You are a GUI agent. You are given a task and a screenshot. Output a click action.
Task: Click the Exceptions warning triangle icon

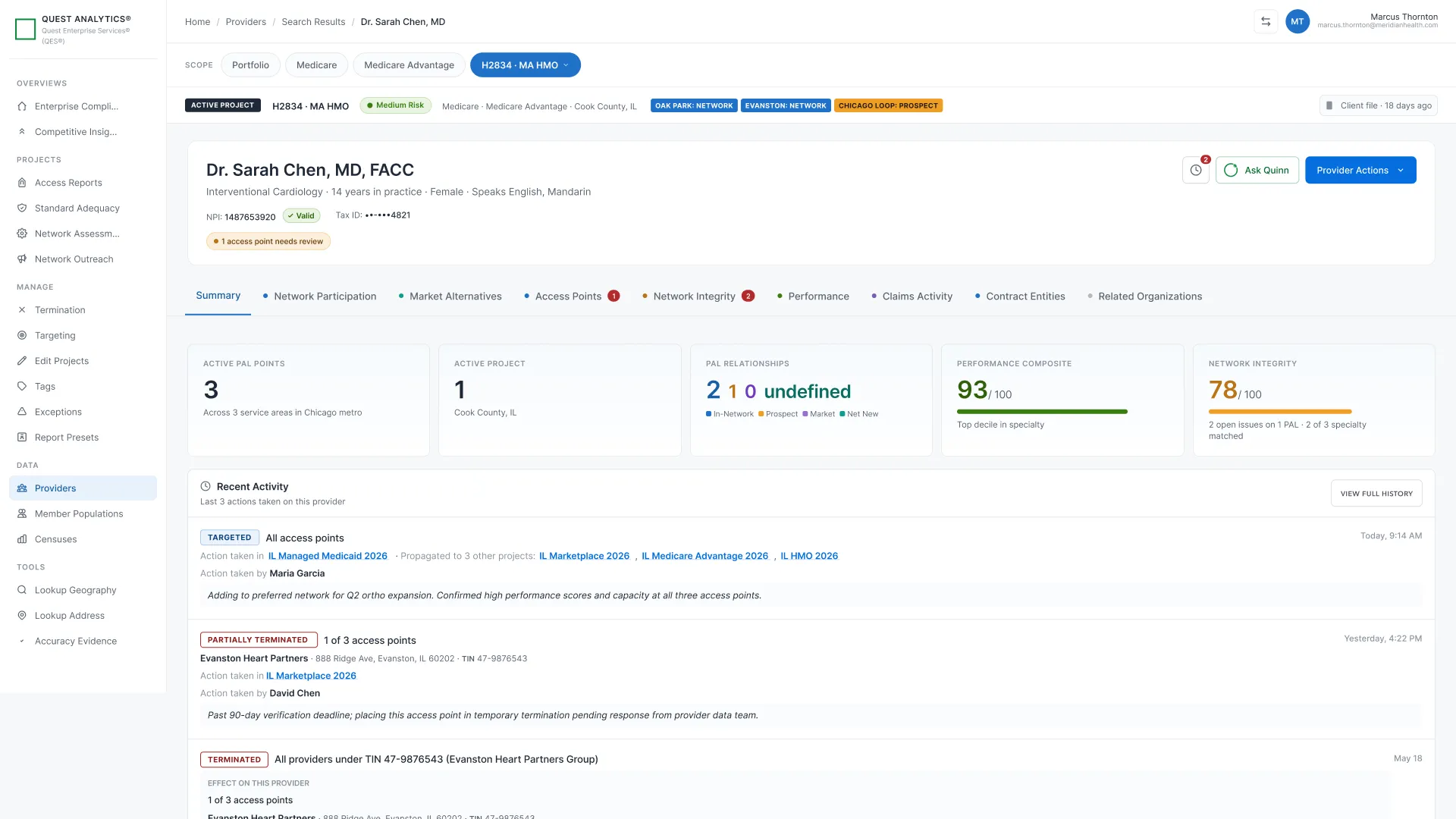pyautogui.click(x=22, y=412)
